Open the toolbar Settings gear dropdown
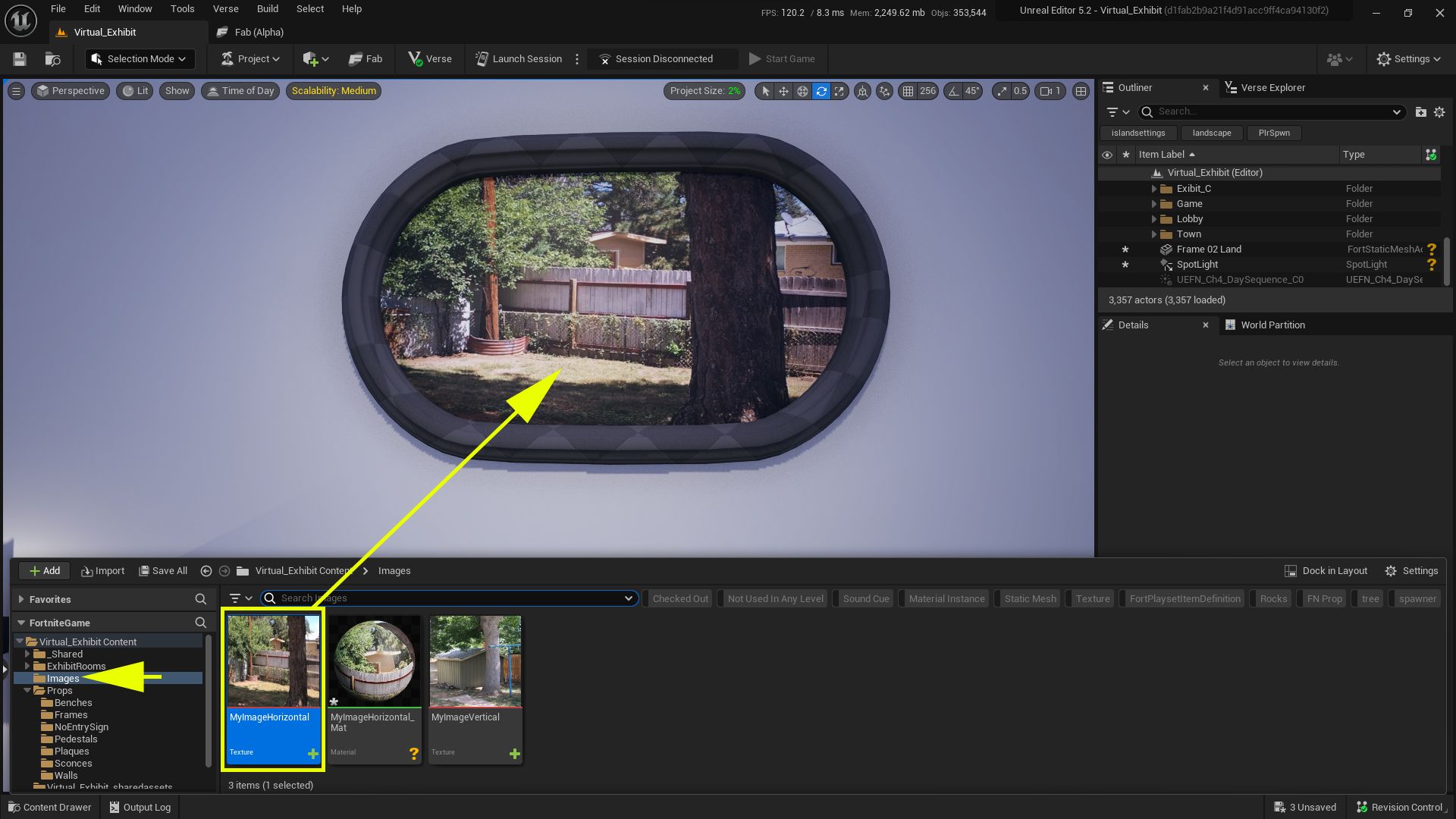This screenshot has width=1456, height=819. (1409, 59)
